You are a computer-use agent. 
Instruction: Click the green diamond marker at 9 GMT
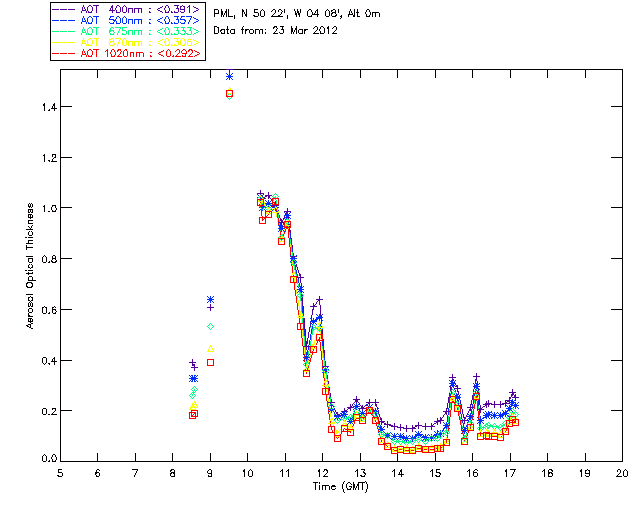click(x=211, y=326)
